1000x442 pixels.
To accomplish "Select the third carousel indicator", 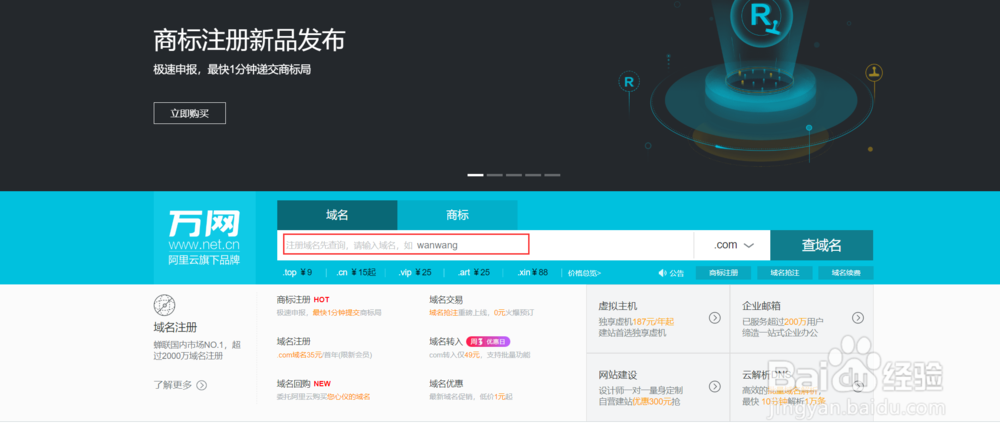I will 513,175.
